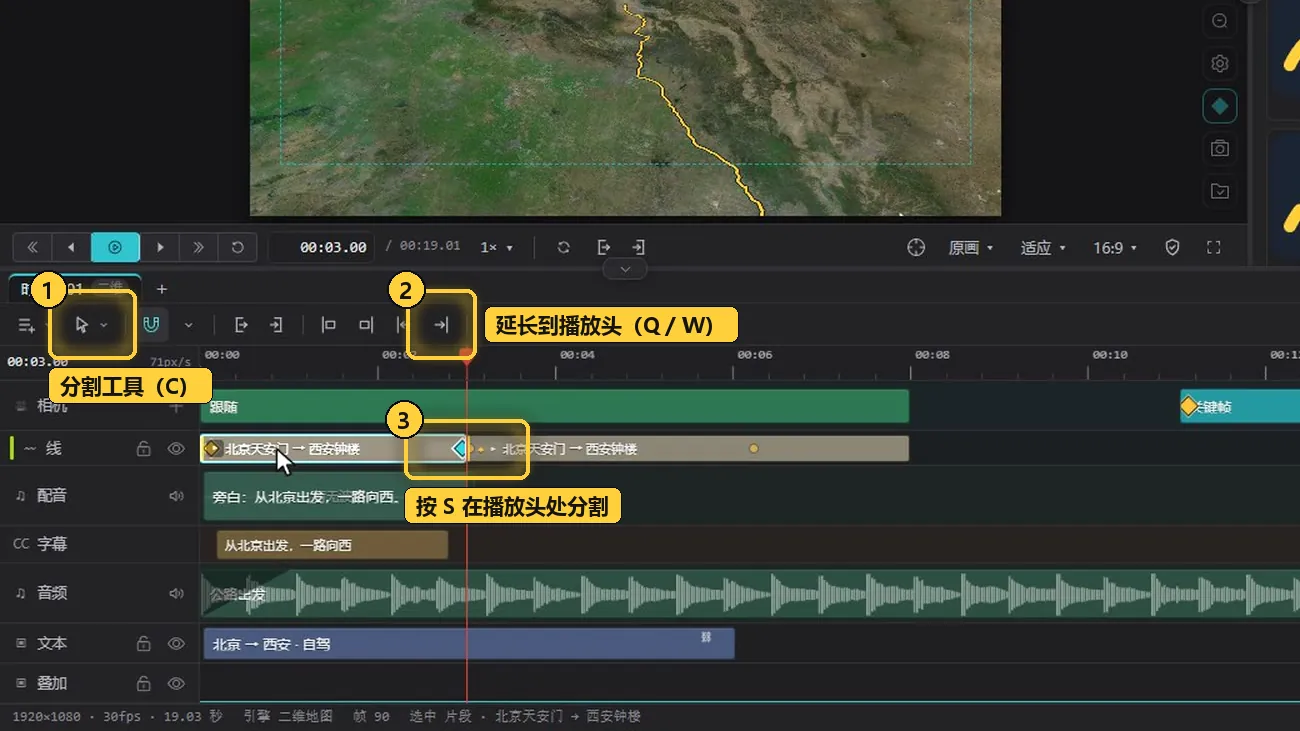The height and width of the screenshot is (731, 1300).
Task: Toggle the loop playback icon
Action: click(237, 247)
